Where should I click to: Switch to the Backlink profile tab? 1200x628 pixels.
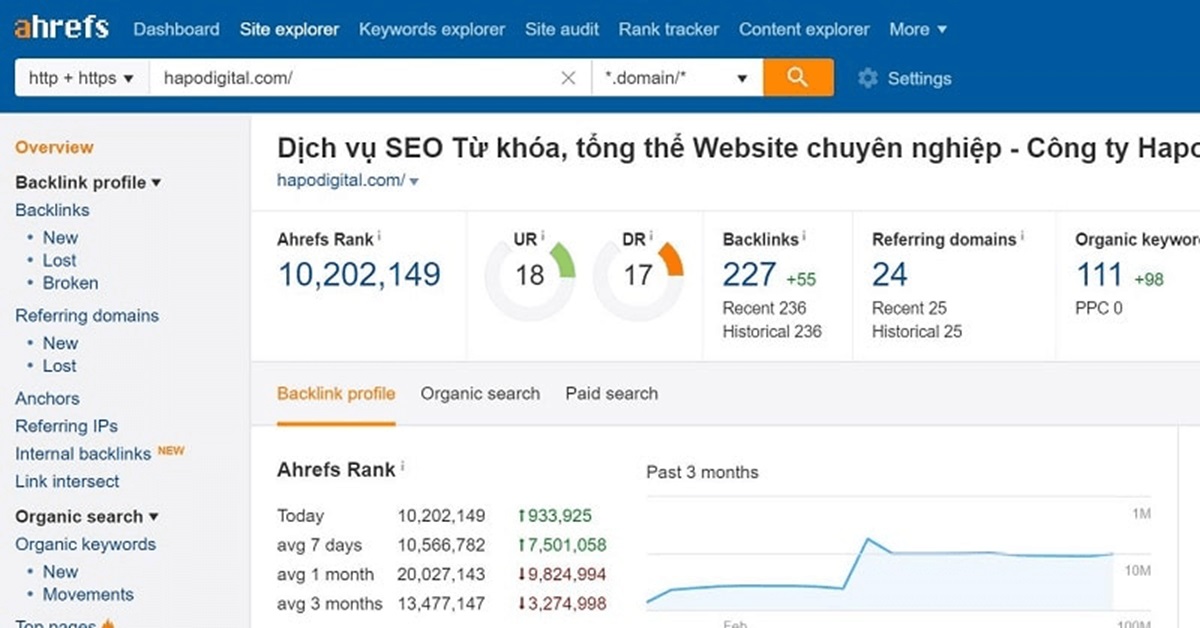pyautogui.click(x=336, y=393)
